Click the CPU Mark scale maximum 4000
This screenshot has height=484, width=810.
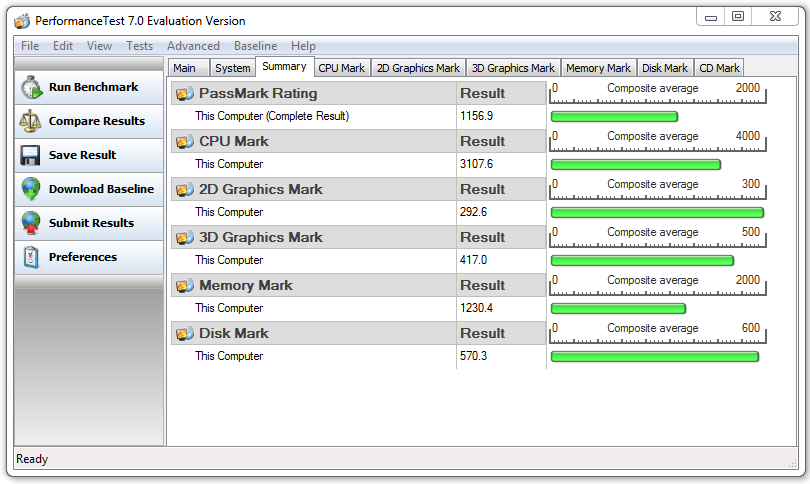click(747, 136)
